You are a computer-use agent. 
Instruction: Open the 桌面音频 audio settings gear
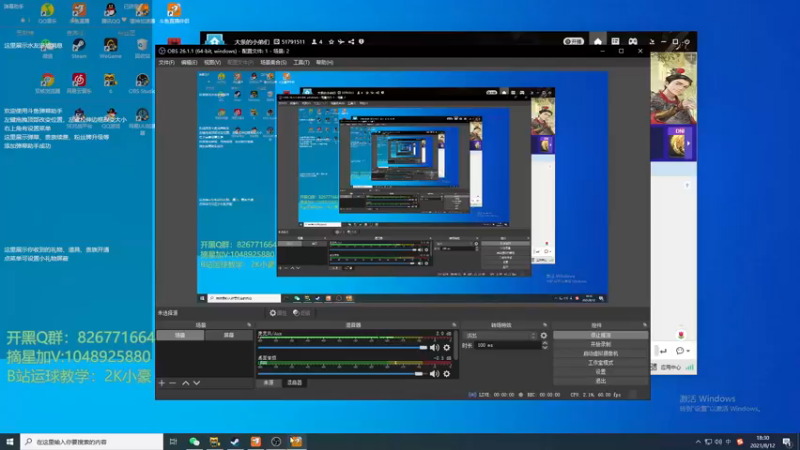click(x=447, y=373)
